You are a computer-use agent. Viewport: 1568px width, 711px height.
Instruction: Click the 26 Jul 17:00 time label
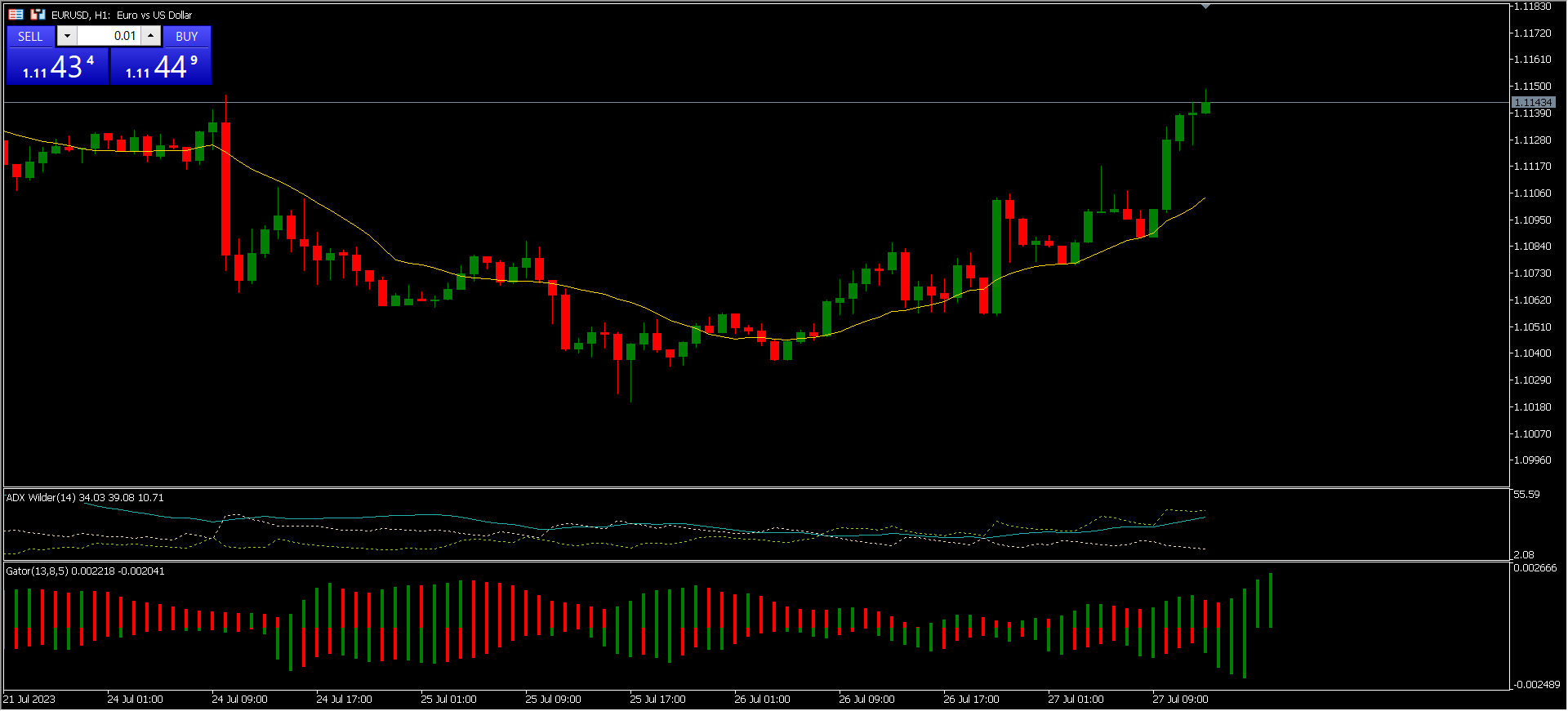point(972,700)
